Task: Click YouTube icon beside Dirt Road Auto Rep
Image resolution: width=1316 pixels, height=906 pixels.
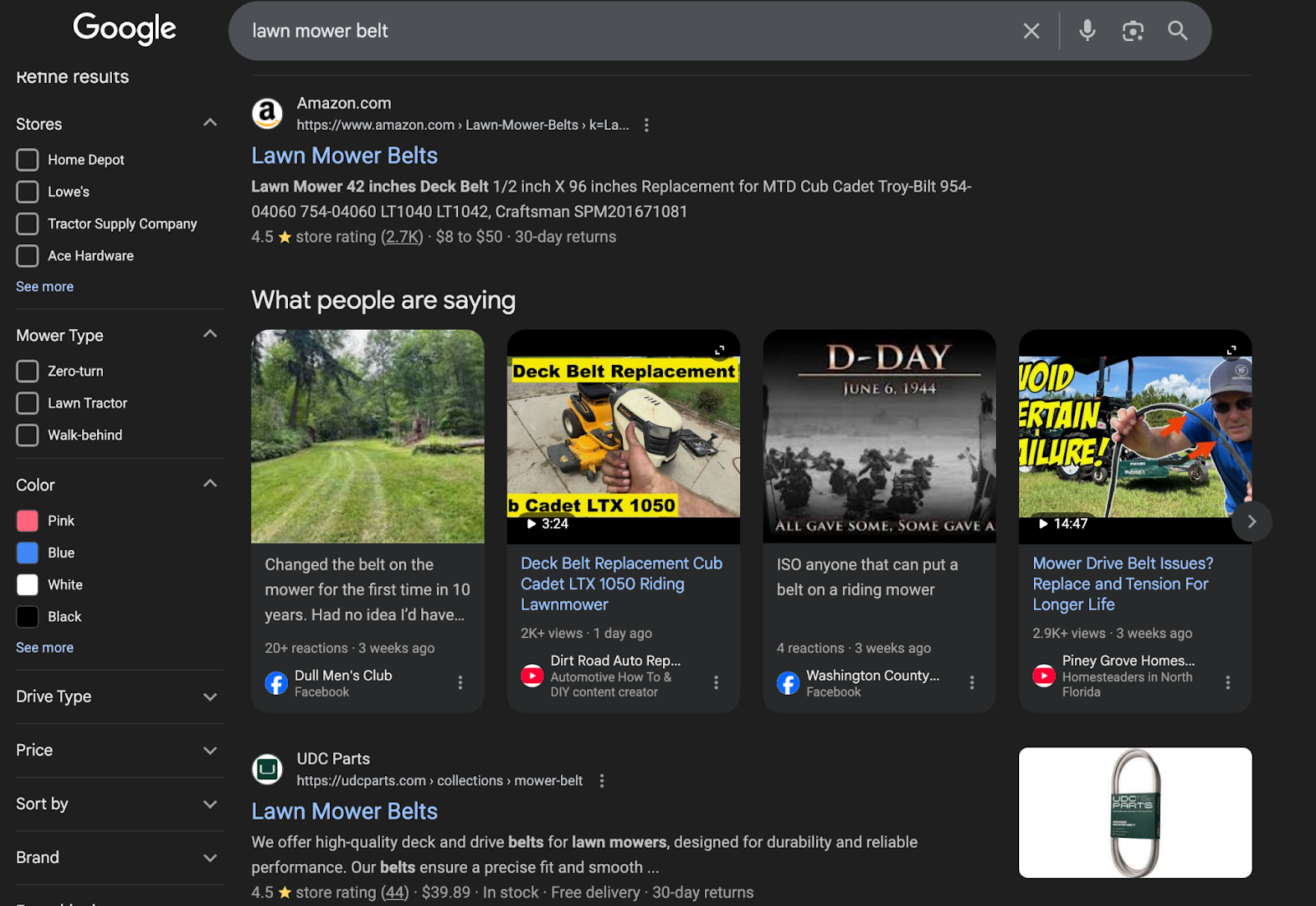Action: [x=532, y=676]
